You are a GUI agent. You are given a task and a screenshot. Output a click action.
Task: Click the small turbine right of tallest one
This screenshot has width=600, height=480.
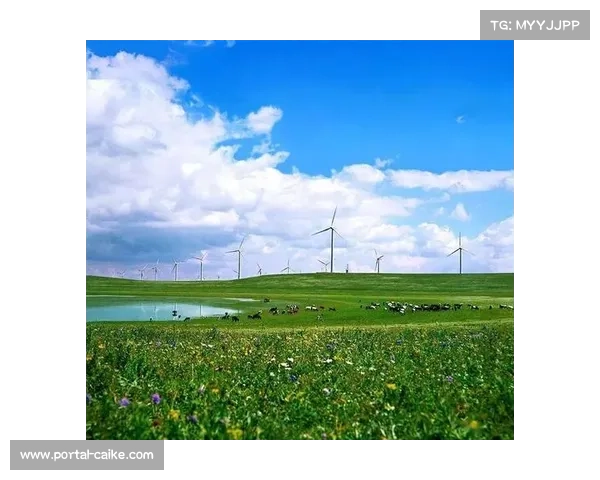point(378,262)
